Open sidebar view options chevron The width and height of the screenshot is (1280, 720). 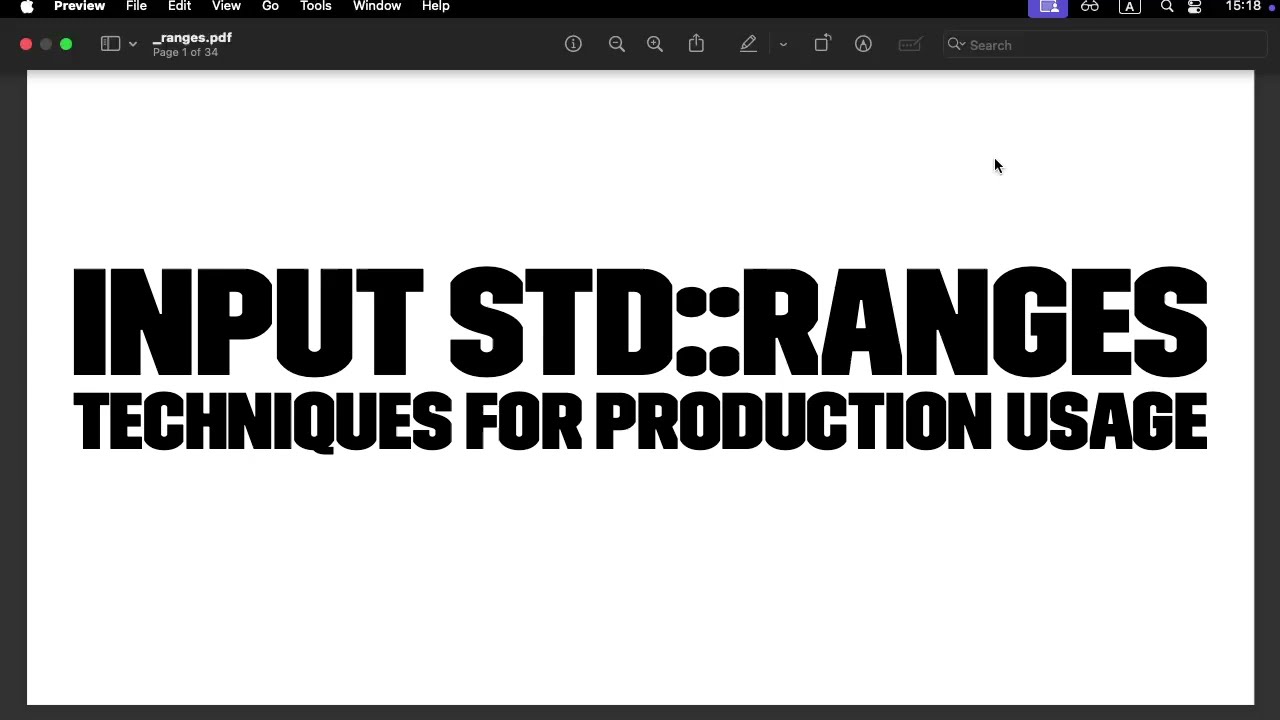pos(132,45)
